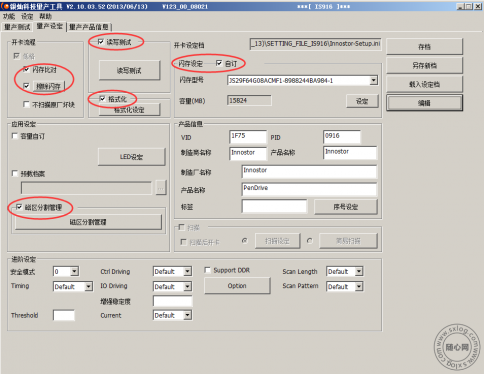Click the 简易扫描 button

pyautogui.click(x=348, y=241)
